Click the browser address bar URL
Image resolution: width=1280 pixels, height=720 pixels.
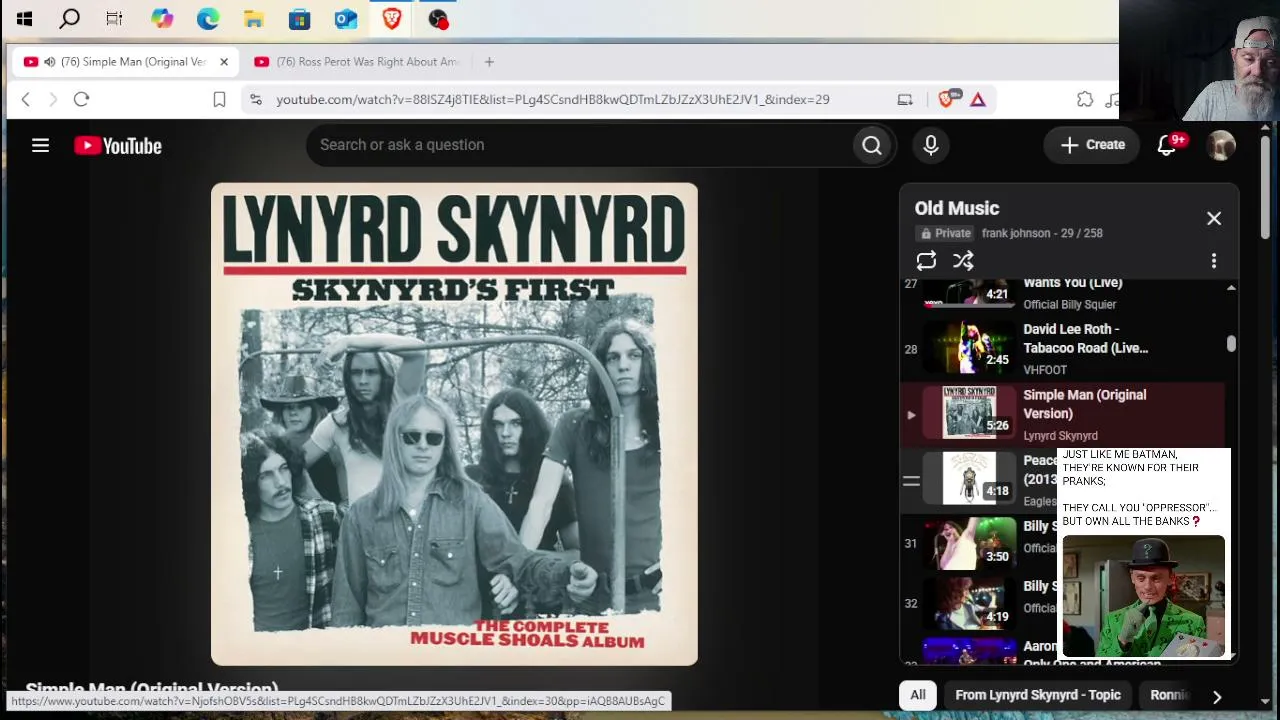(x=553, y=99)
